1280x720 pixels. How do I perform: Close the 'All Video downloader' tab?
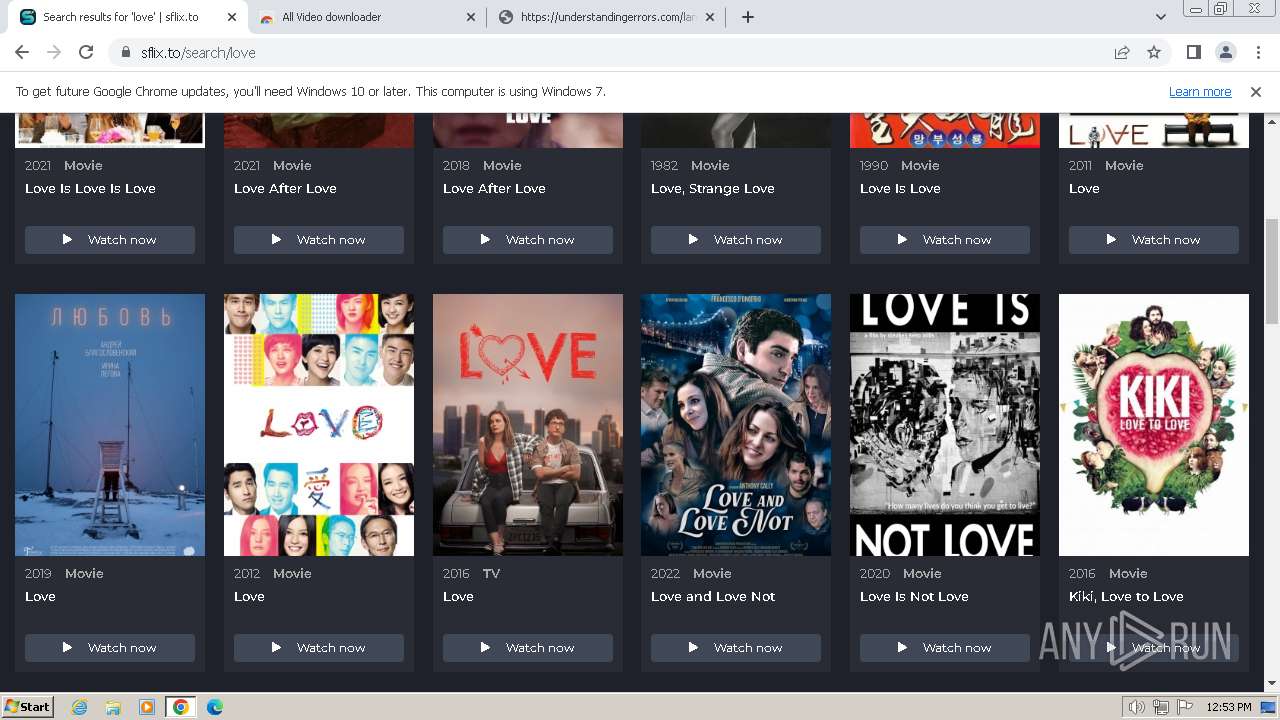click(471, 17)
